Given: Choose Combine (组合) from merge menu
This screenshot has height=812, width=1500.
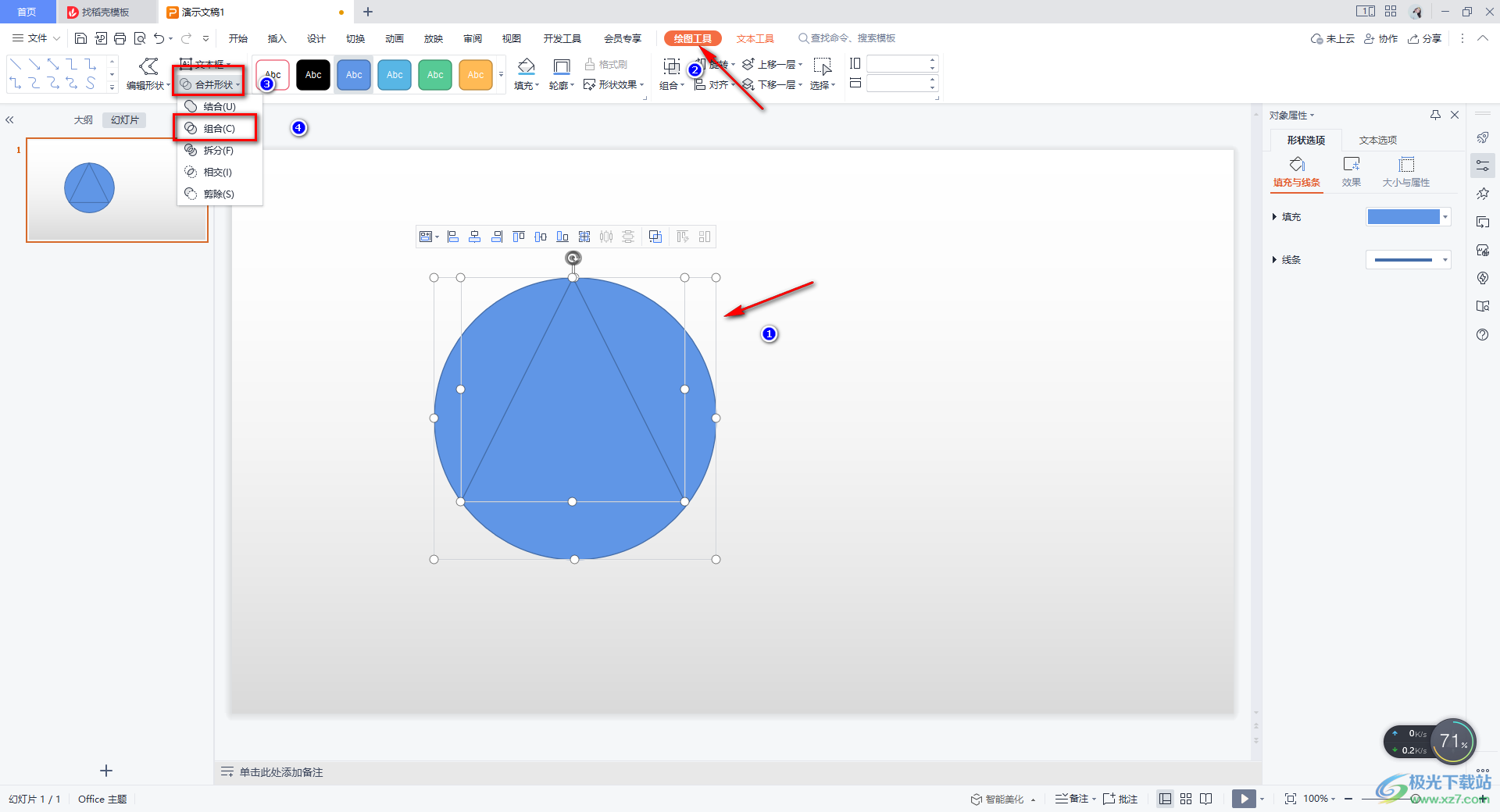Looking at the screenshot, I should (220, 129).
